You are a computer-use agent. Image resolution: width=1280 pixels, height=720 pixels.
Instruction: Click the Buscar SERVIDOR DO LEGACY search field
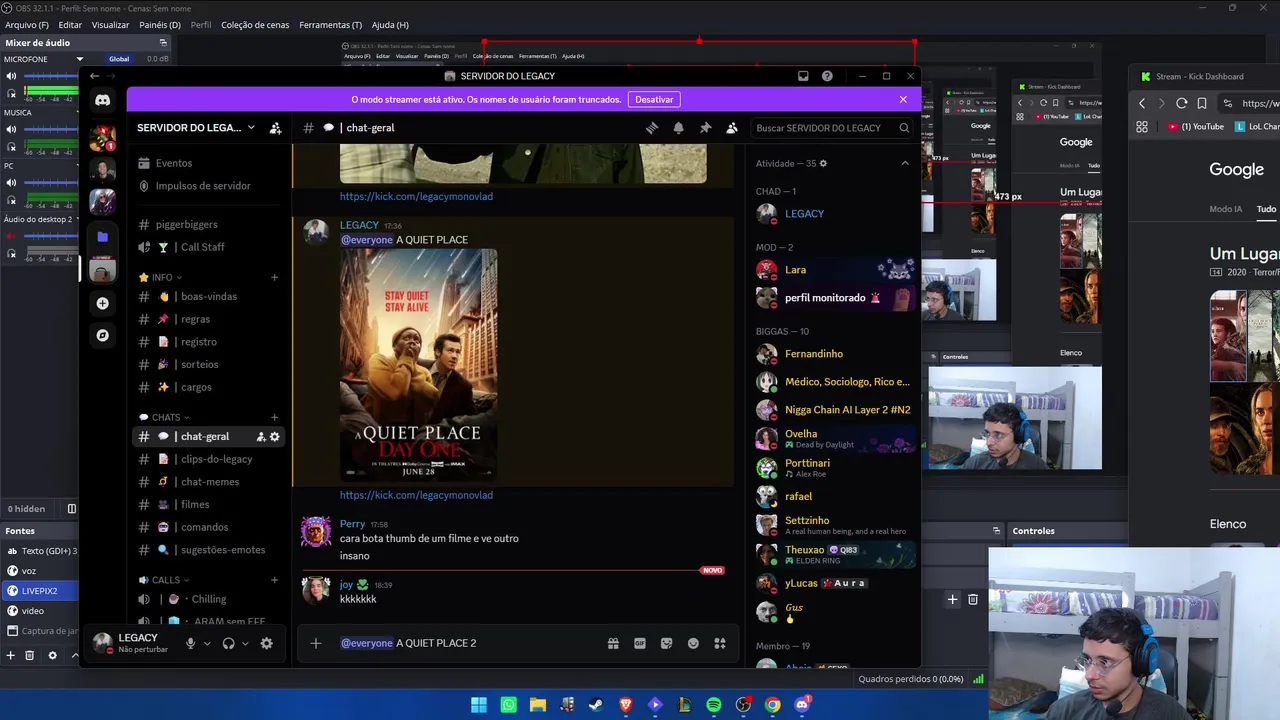[x=832, y=128]
